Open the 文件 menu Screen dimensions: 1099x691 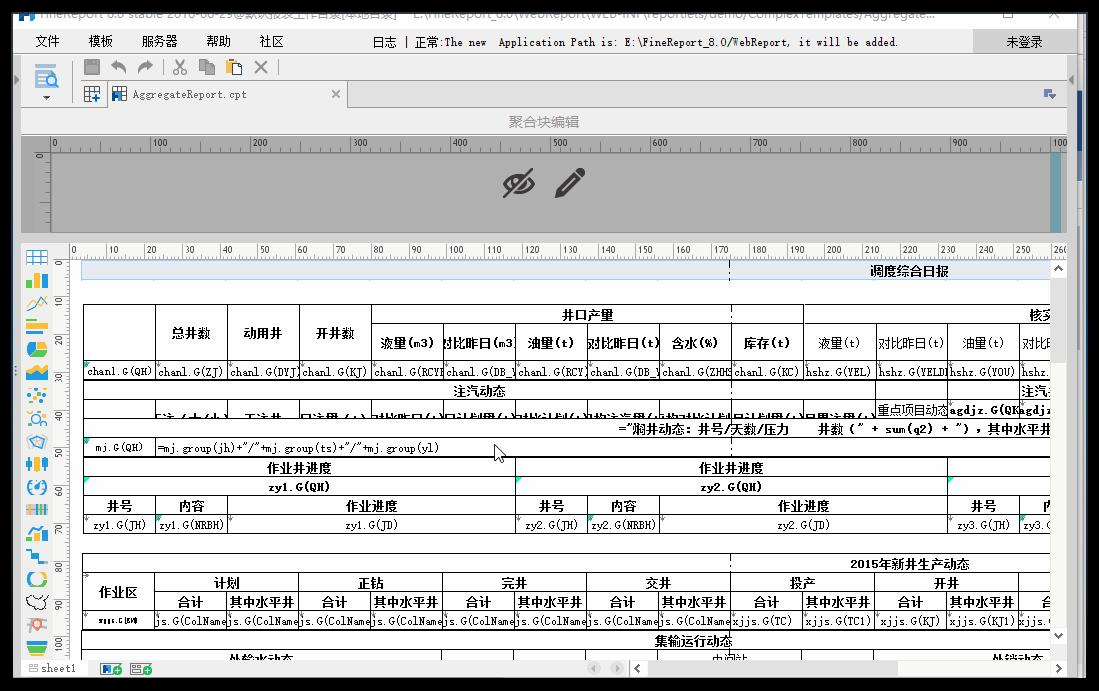pos(48,41)
